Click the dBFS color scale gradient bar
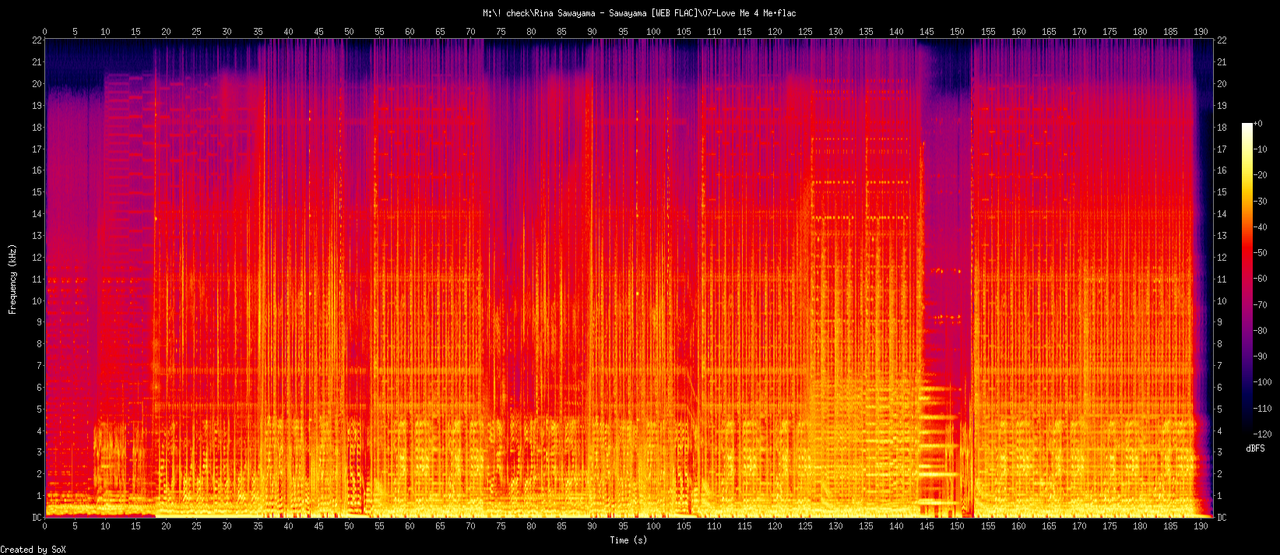This screenshot has width=1280, height=555. coord(1246,279)
